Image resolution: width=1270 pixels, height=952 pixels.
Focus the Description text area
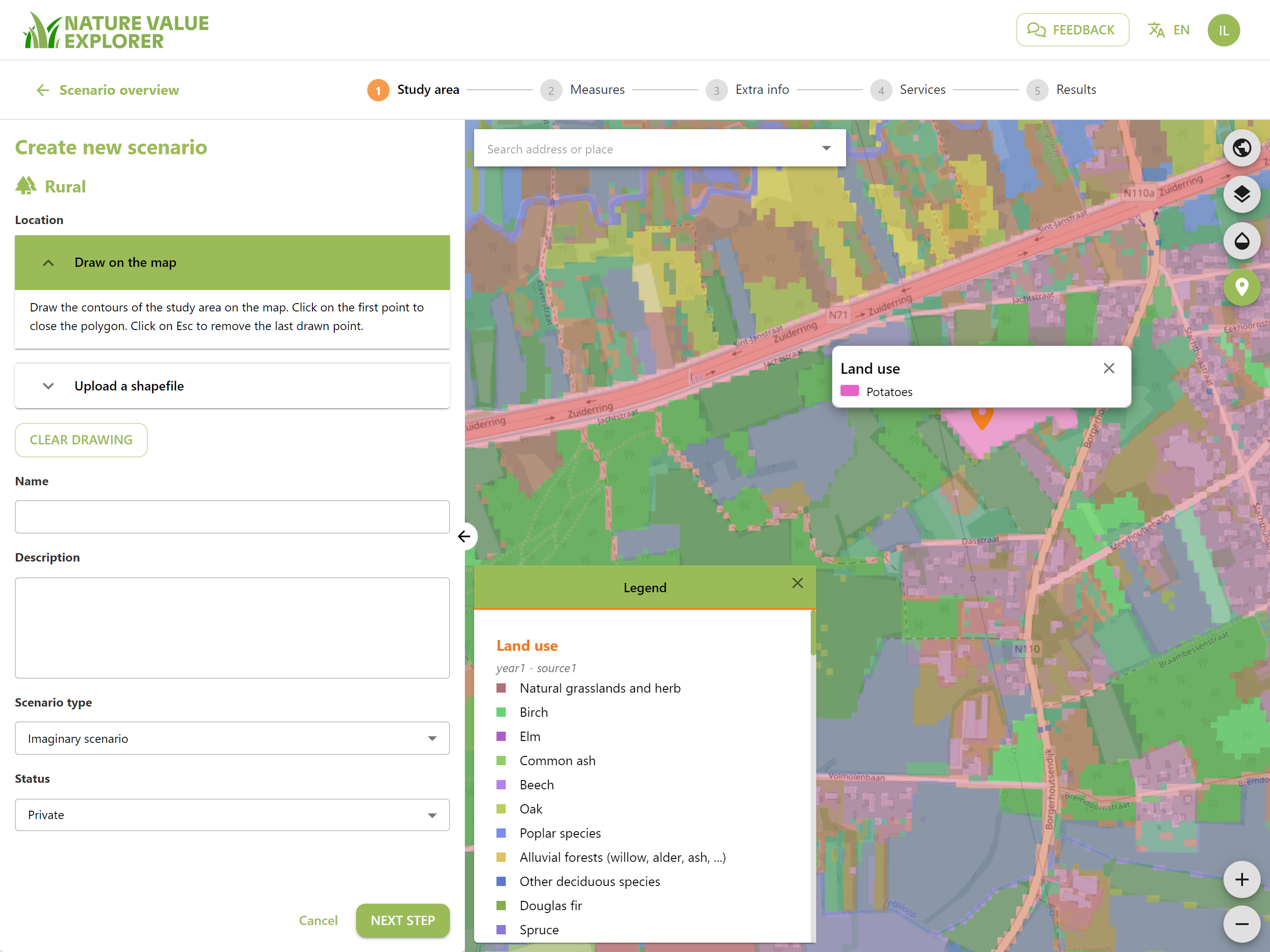click(232, 628)
